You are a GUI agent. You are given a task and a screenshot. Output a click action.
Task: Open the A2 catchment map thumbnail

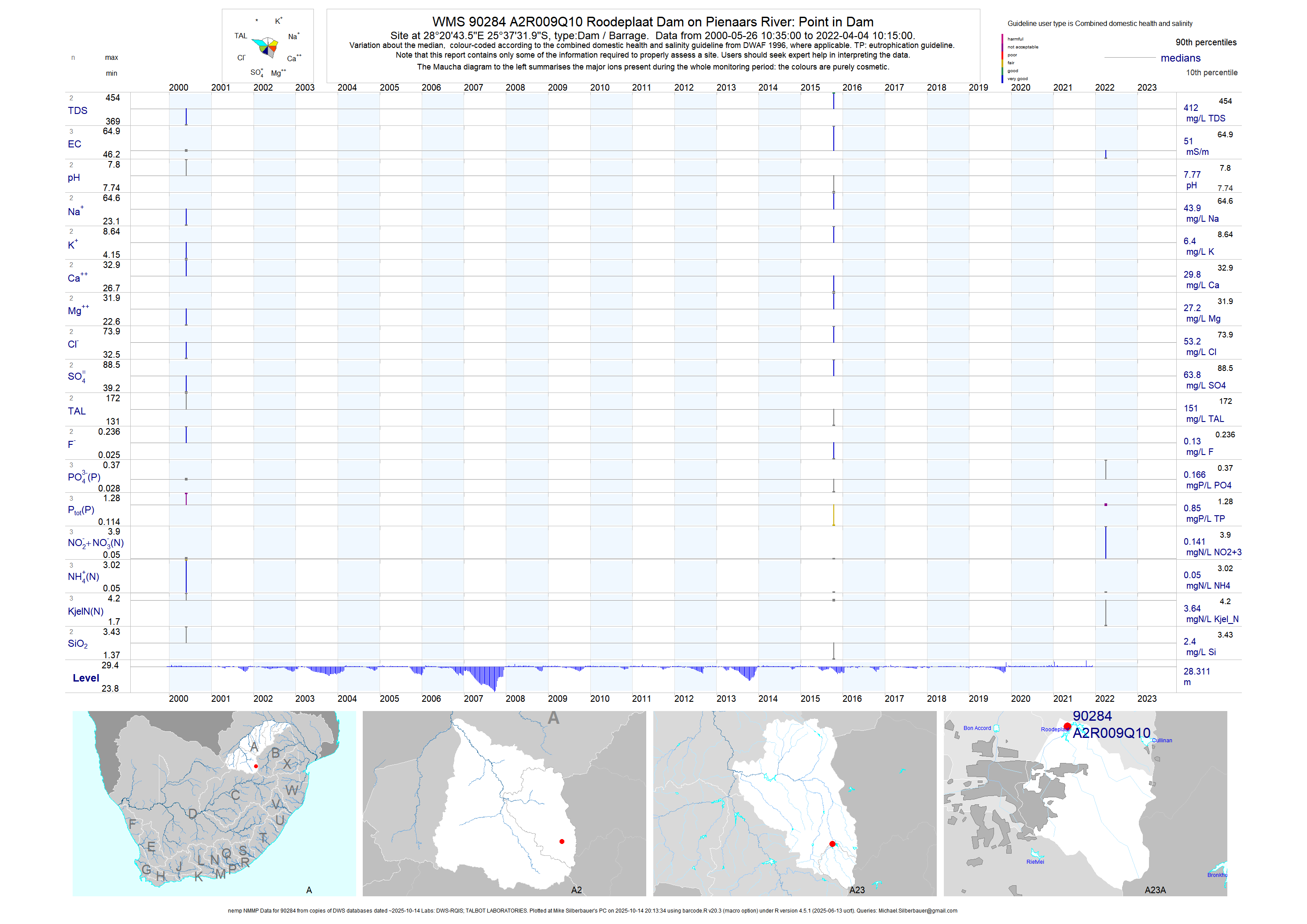point(504,803)
